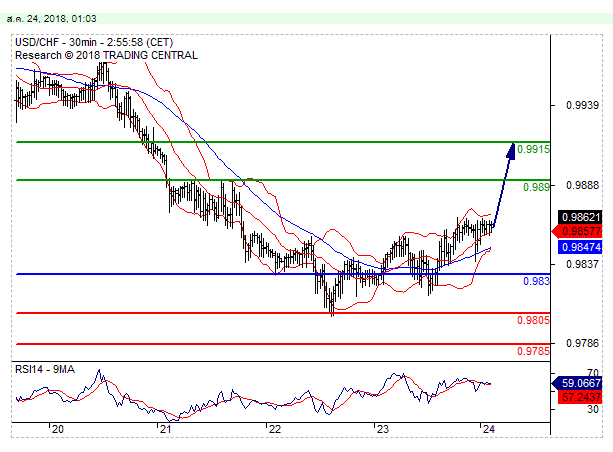
Task: Click the 59.0667 RSI value tag
Action: click(577, 383)
